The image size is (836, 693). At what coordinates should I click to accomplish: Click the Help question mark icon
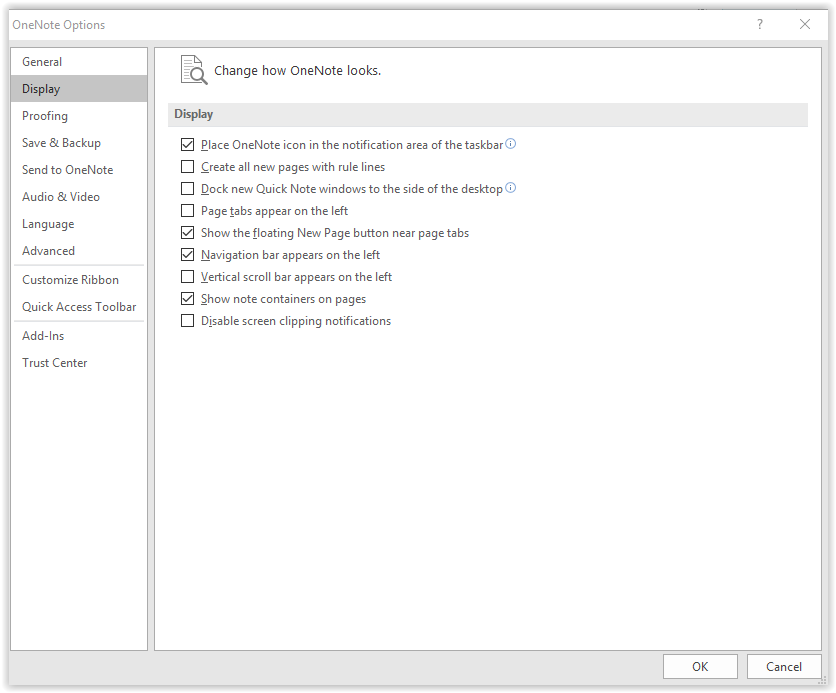coord(760,24)
